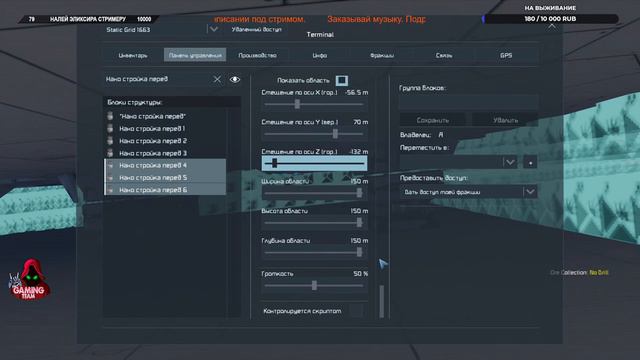Viewport: 640px width, 360px height.
Task: Toggle hidden blocks with the eye icon
Action: click(x=235, y=80)
